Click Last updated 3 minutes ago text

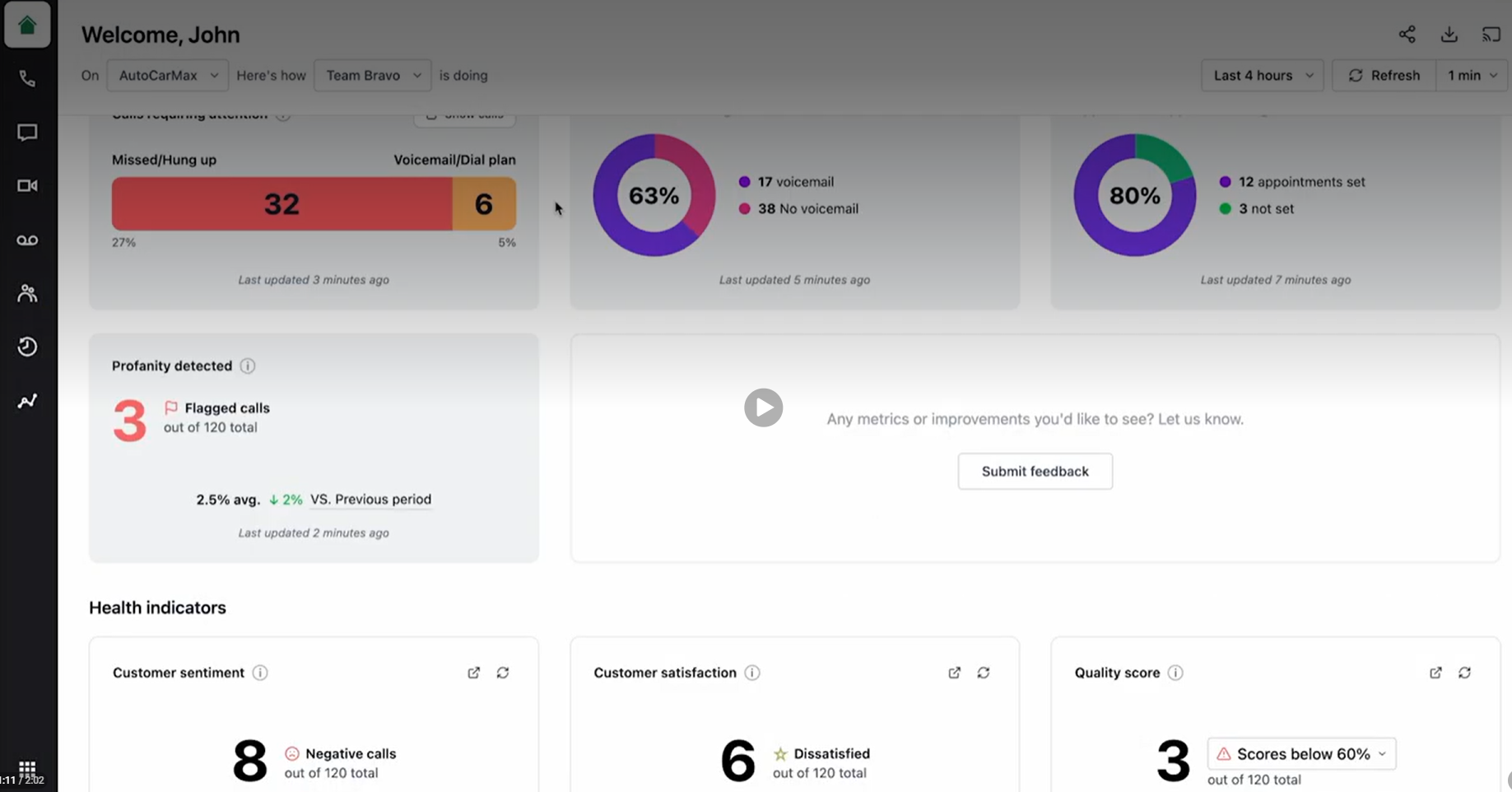[x=314, y=280]
